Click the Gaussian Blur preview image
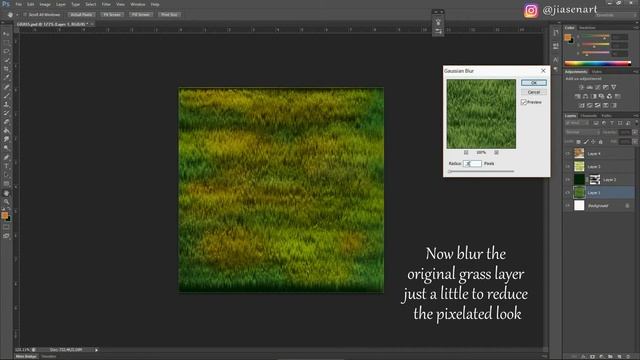640x360 pixels. [x=481, y=114]
